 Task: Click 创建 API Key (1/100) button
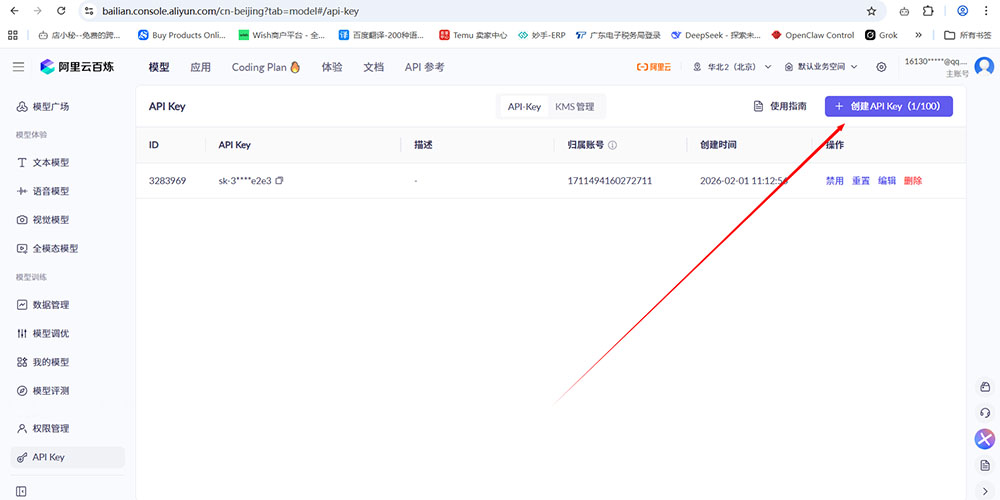pyautogui.click(x=889, y=107)
